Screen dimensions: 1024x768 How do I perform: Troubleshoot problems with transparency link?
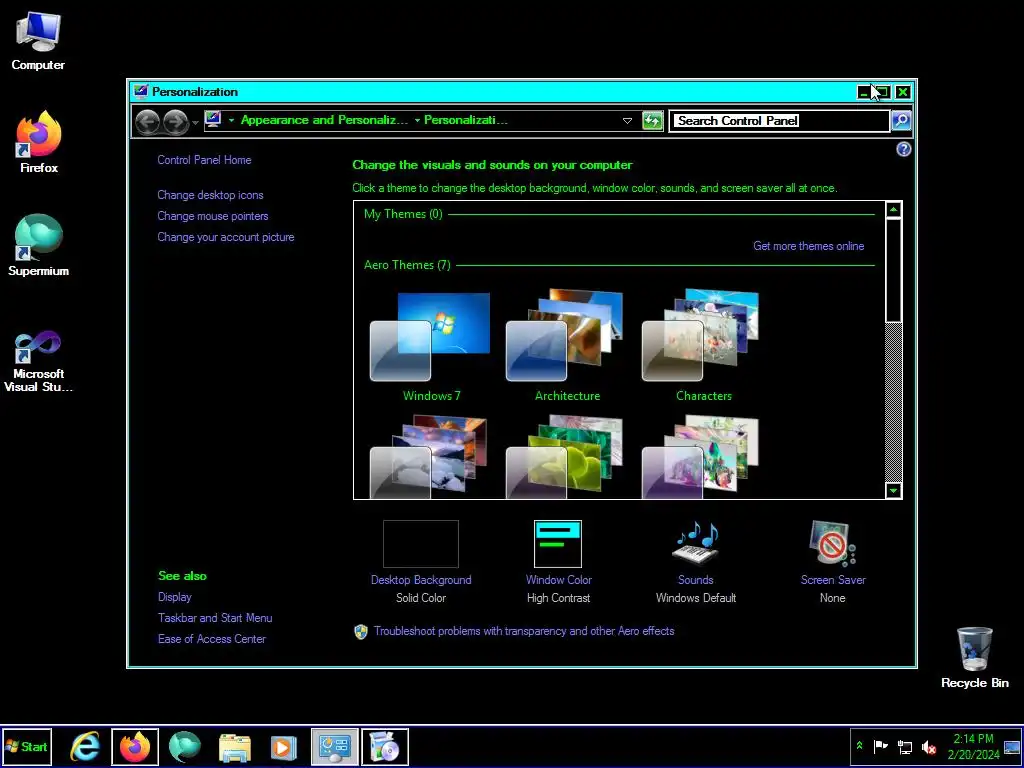[x=524, y=632]
